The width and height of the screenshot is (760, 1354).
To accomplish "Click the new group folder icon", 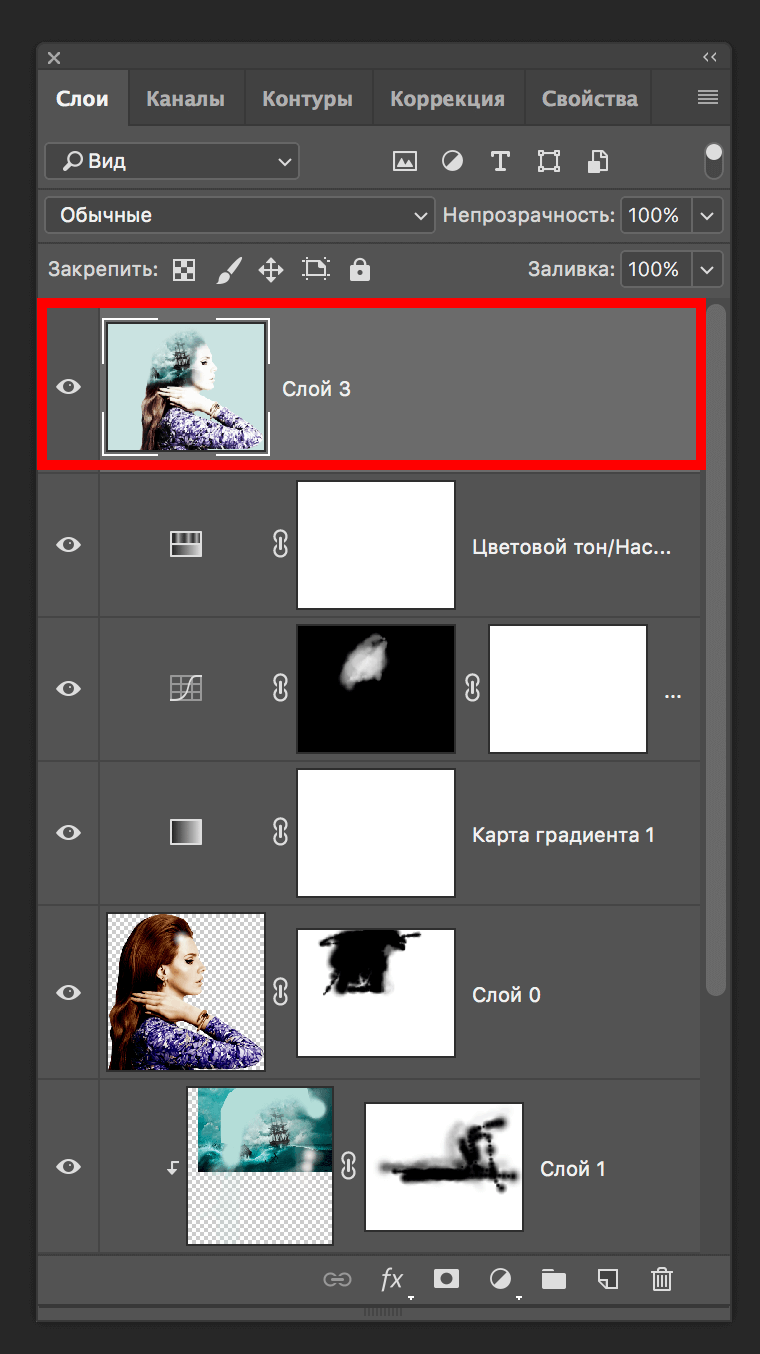I will pyautogui.click(x=553, y=1278).
